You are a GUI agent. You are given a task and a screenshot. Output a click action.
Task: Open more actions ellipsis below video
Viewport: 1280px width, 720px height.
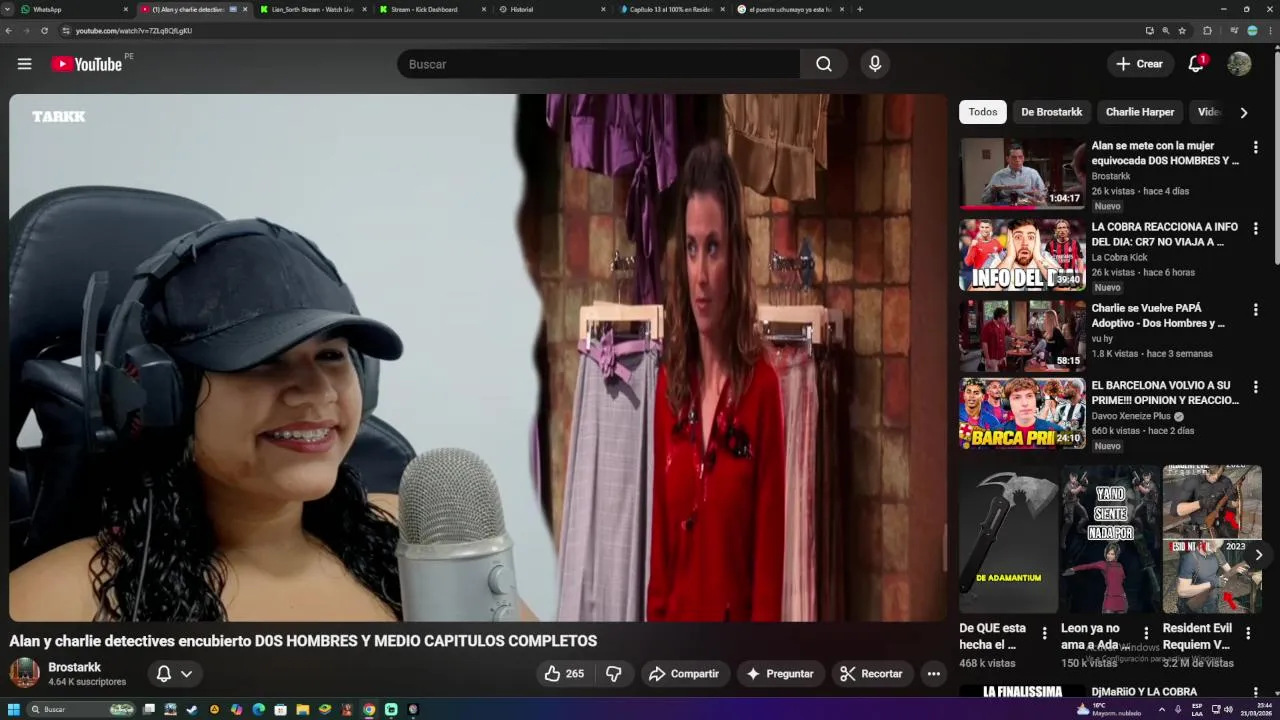tap(933, 674)
